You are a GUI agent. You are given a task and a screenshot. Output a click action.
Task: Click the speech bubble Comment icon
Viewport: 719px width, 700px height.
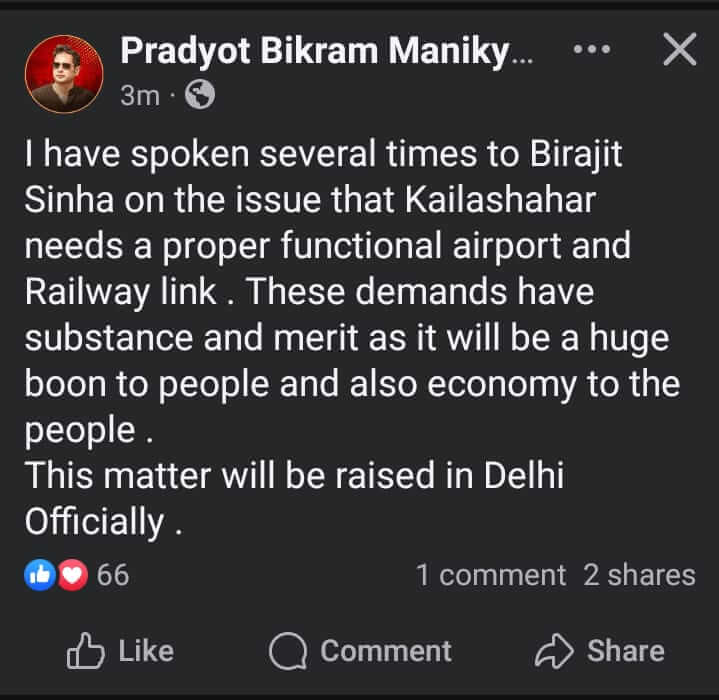click(x=288, y=652)
